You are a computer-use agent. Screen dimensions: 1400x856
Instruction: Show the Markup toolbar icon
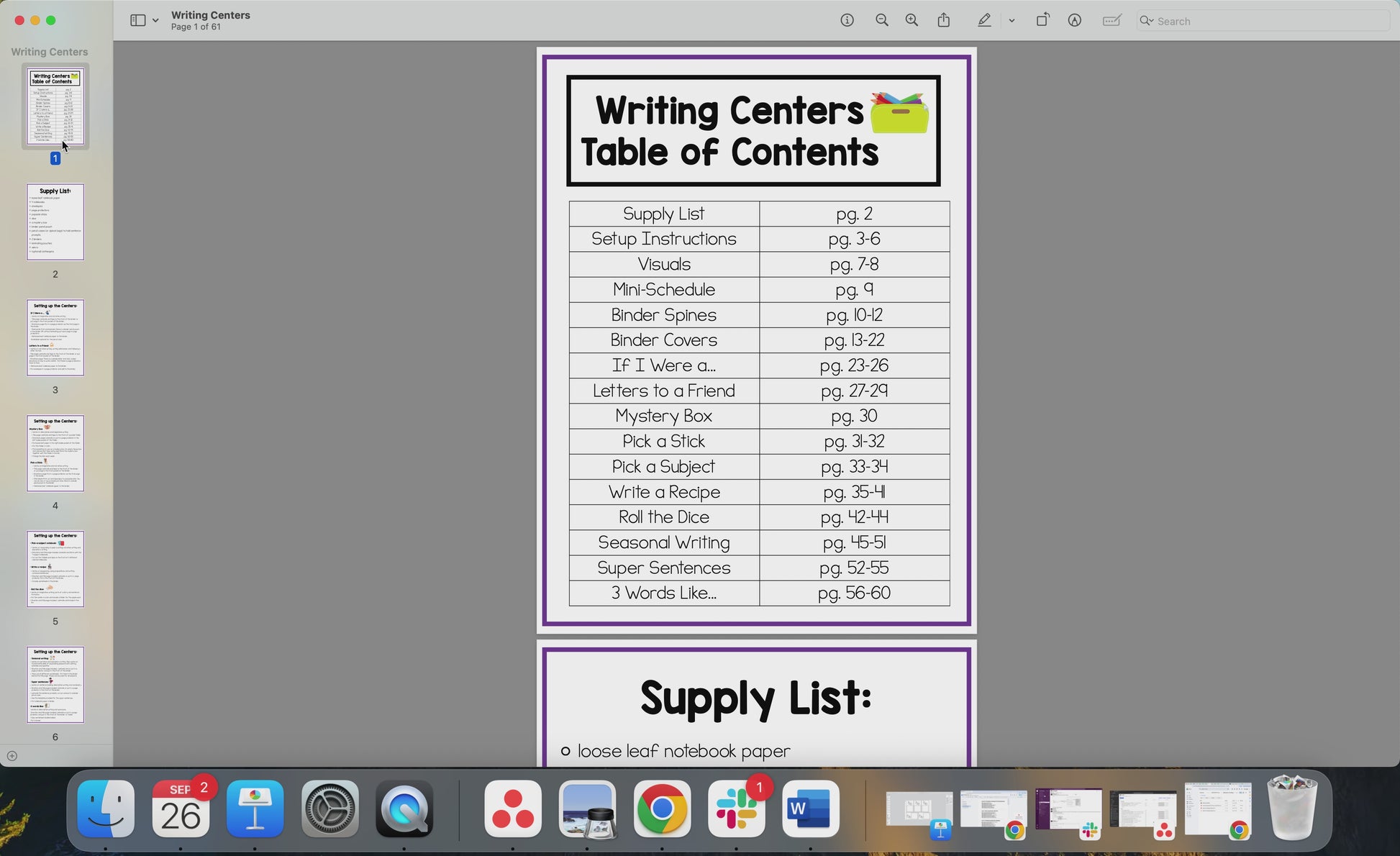pos(1074,21)
